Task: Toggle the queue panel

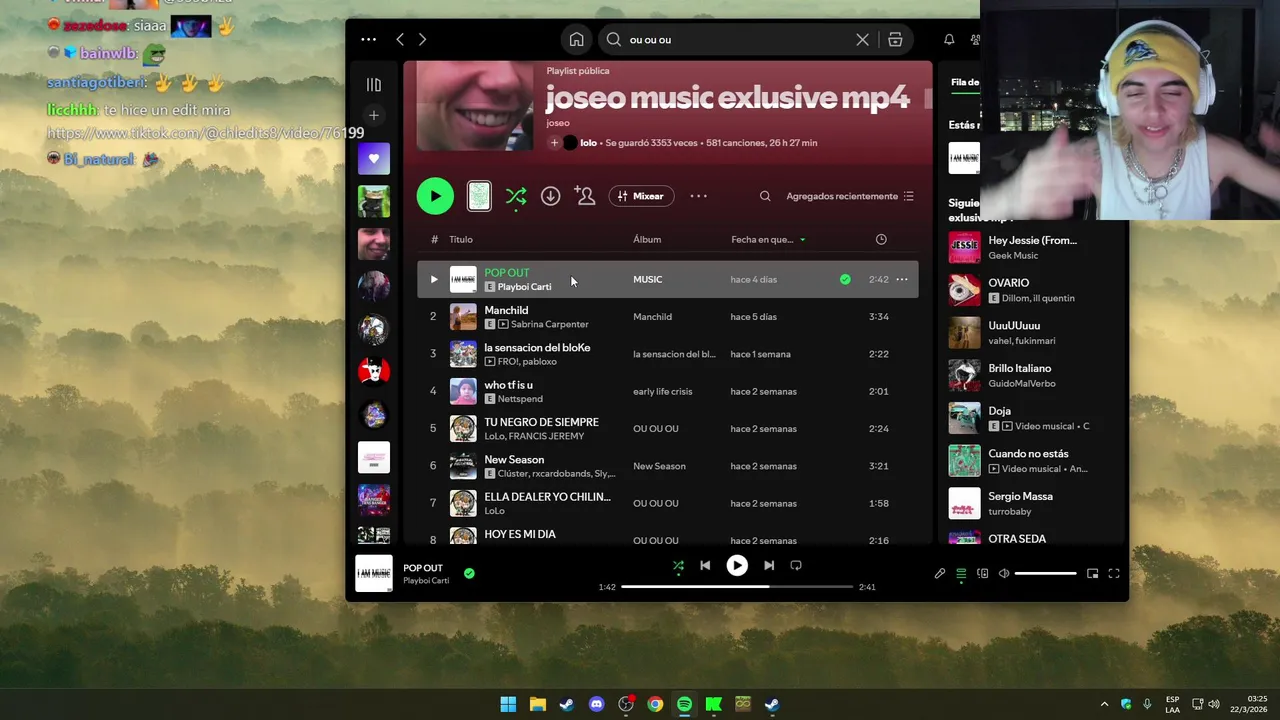Action: pos(961,573)
